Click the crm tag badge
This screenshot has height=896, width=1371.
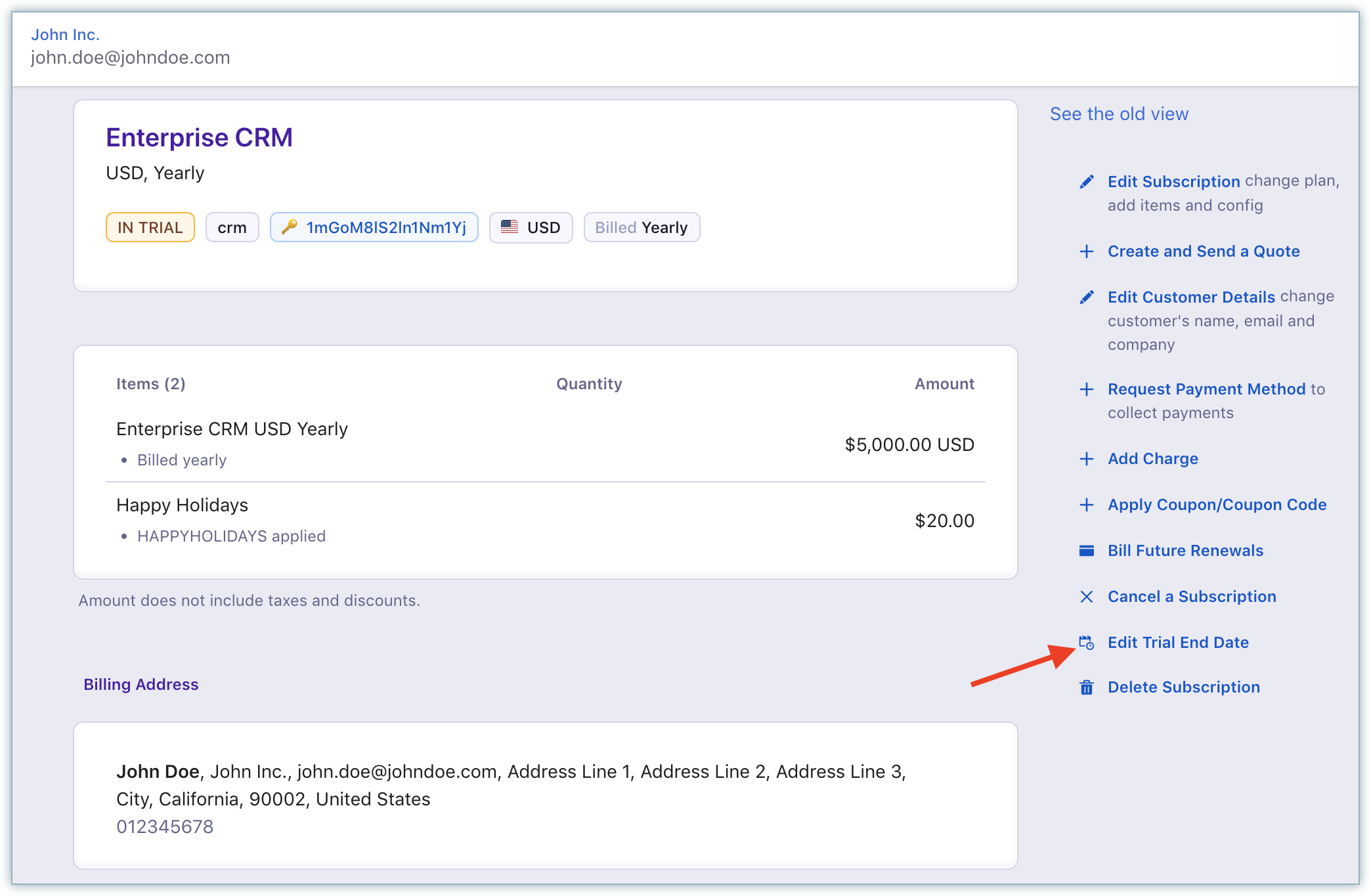(232, 227)
